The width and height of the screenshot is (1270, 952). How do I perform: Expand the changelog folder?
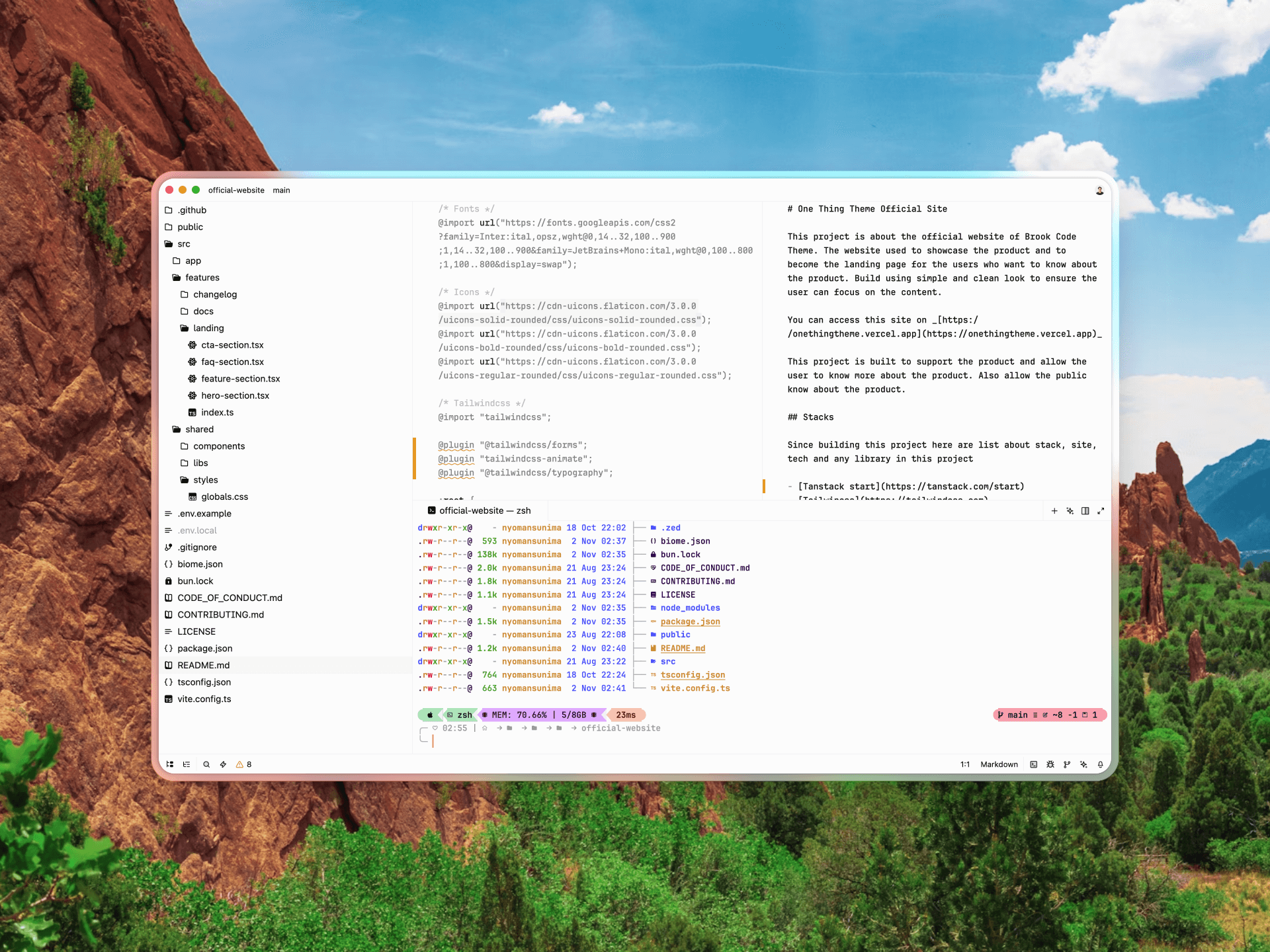[x=214, y=294]
